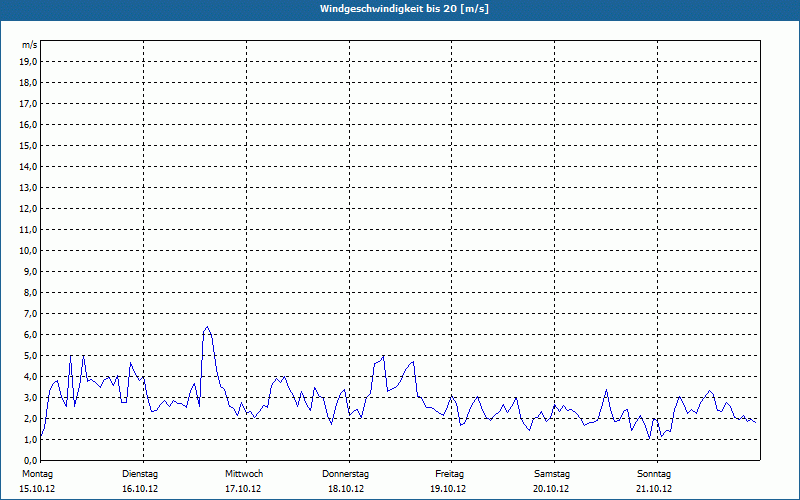Click the 'Montag' day label

coord(37,474)
